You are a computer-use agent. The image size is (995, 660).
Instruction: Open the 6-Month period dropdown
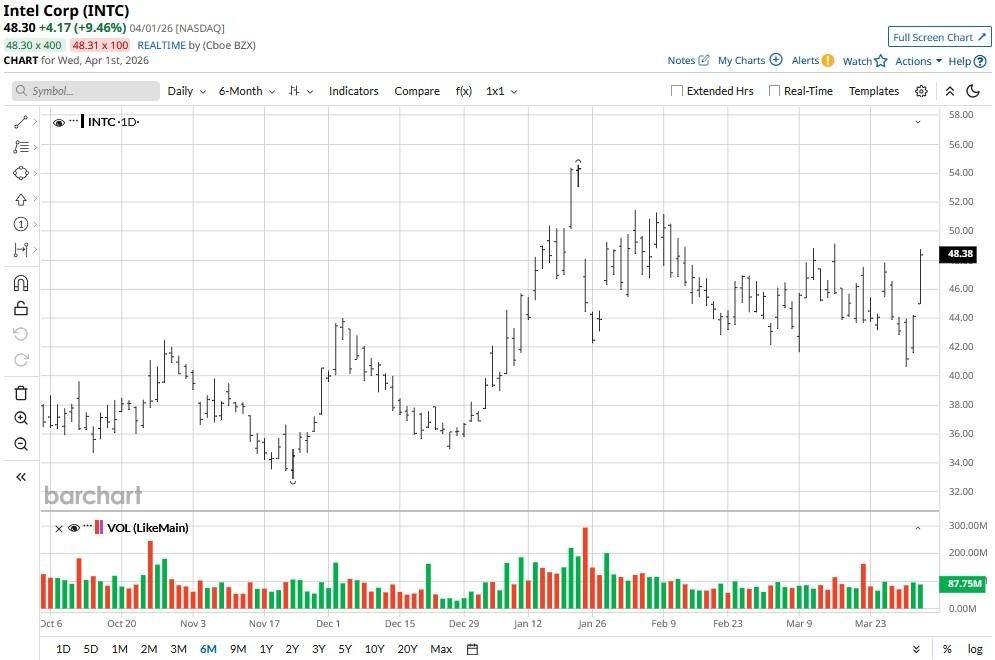(247, 91)
